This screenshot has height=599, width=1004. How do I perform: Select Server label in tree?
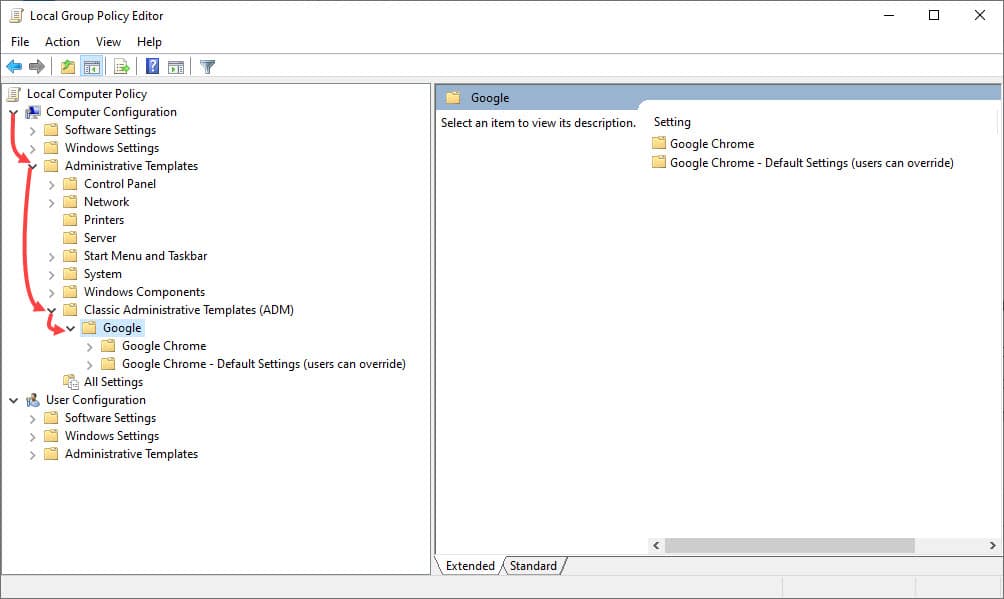tap(100, 238)
